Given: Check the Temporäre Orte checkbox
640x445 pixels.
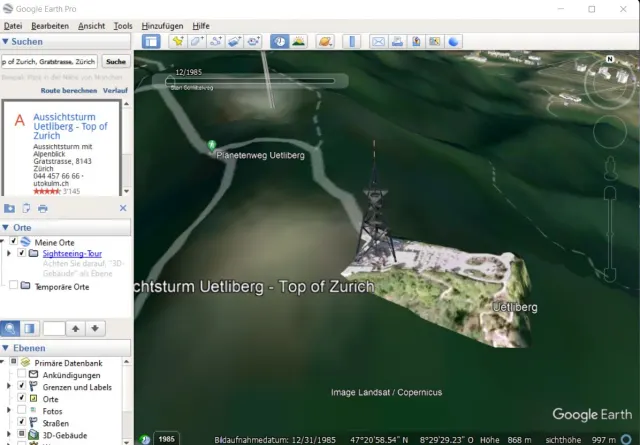Looking at the screenshot, I should tap(13, 286).
